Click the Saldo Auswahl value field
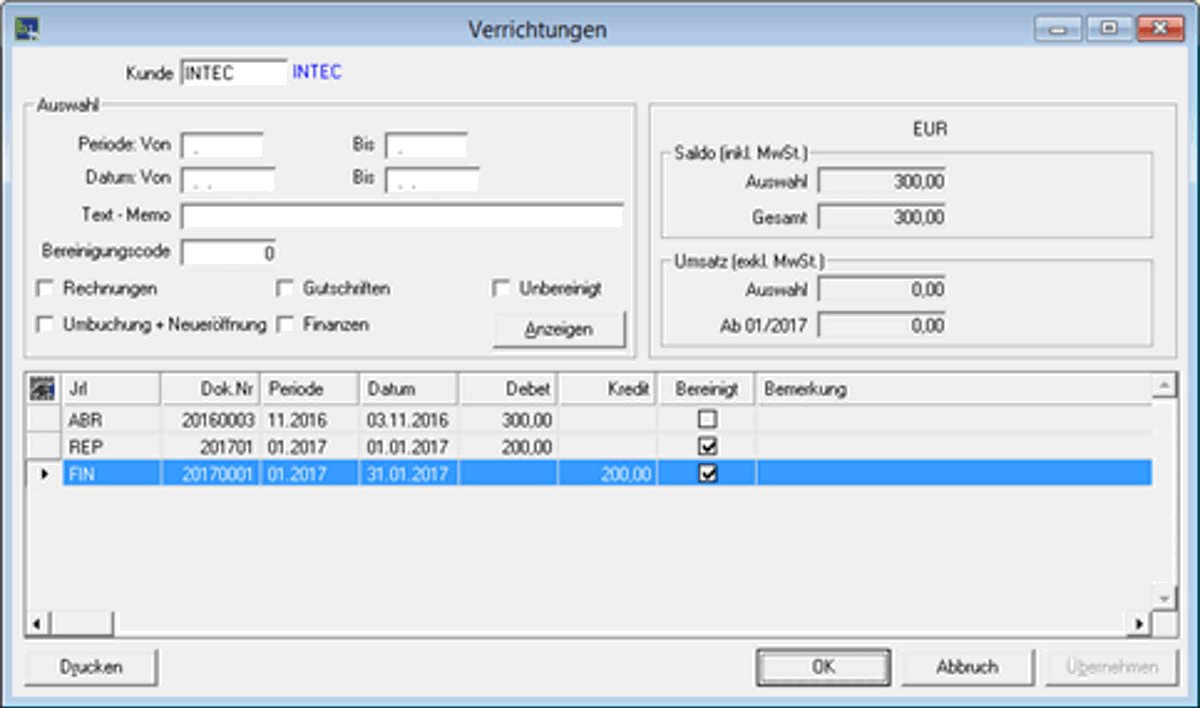This screenshot has height=708, width=1200. click(x=882, y=181)
